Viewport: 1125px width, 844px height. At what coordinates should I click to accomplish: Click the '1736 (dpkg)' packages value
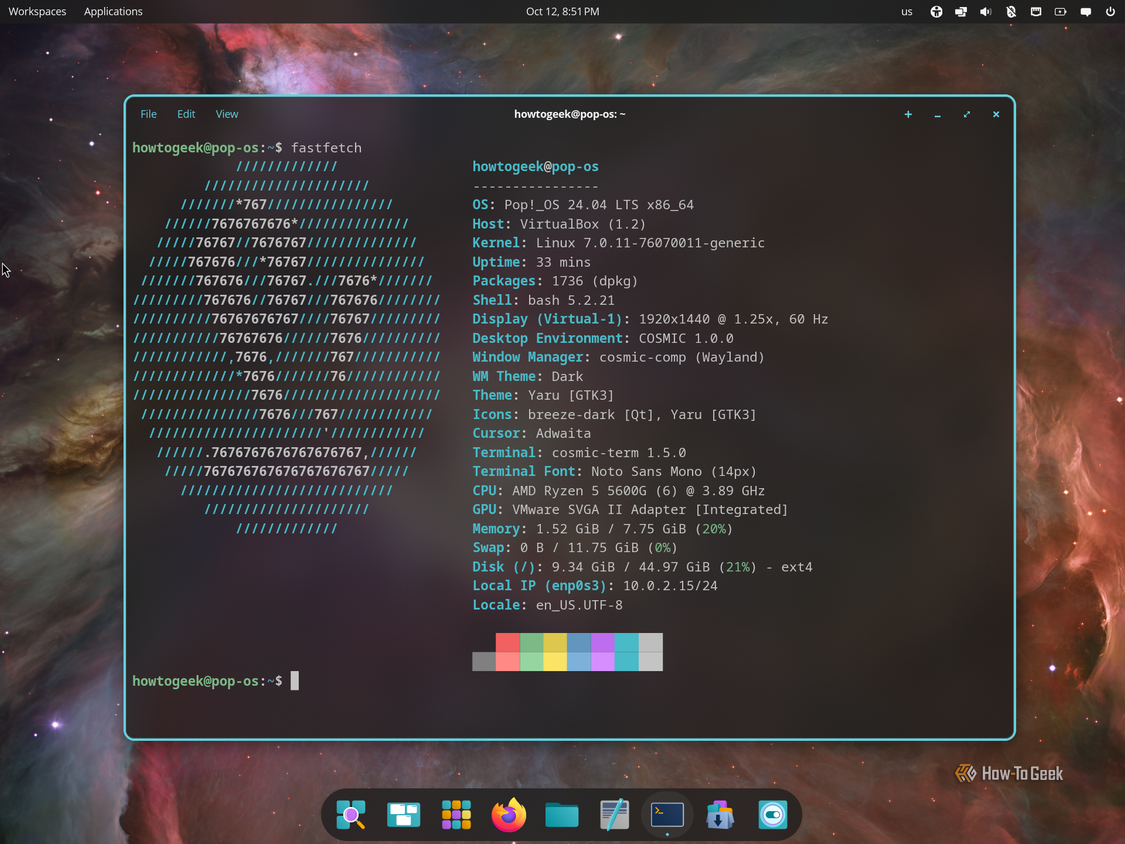click(x=595, y=281)
